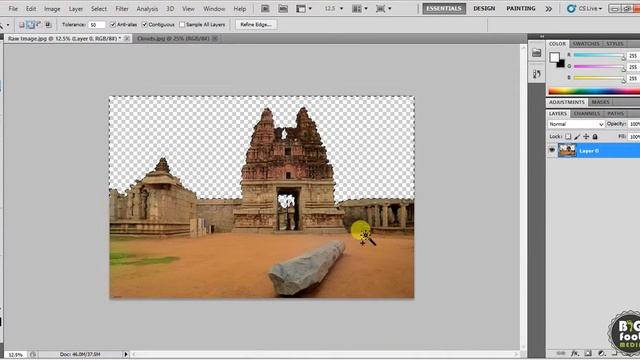Screen dimensions: 640x360
Task: Toggle Lock position icon
Action: click(x=586, y=137)
